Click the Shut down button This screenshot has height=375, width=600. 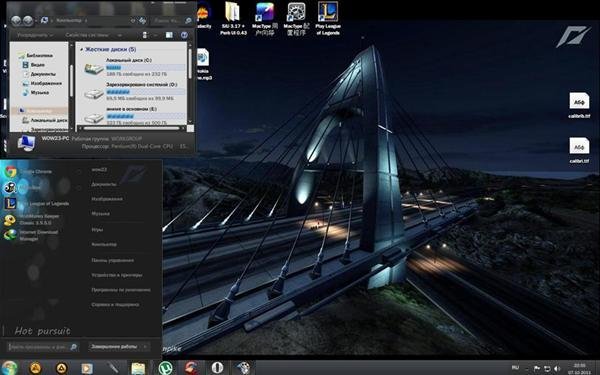point(114,347)
